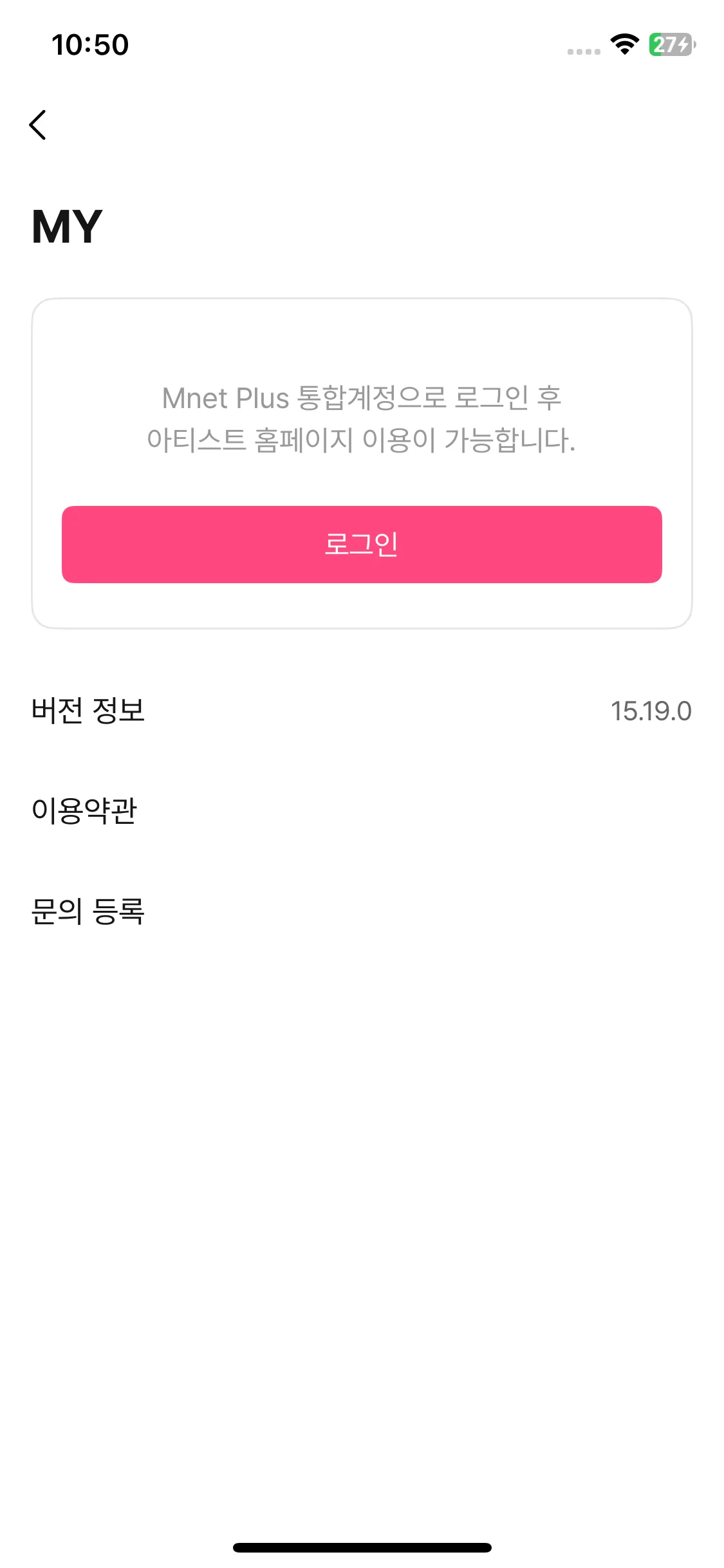Tap the battery percentage 27 digits

coord(664,44)
